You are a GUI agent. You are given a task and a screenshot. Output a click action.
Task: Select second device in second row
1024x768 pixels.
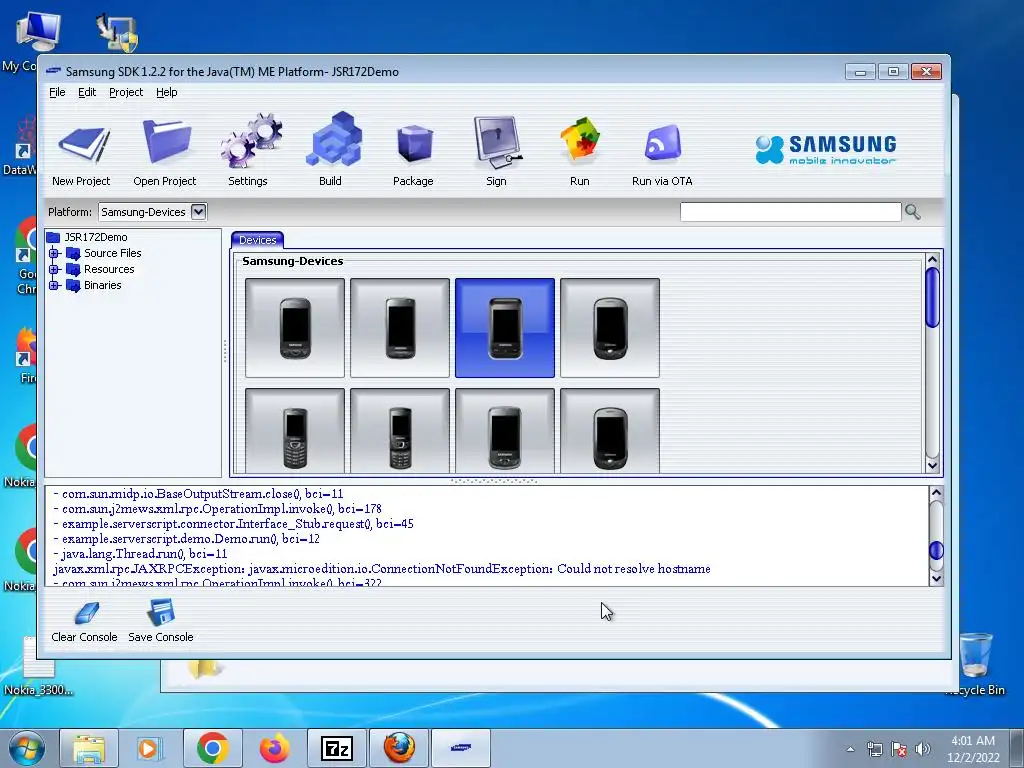(400, 431)
